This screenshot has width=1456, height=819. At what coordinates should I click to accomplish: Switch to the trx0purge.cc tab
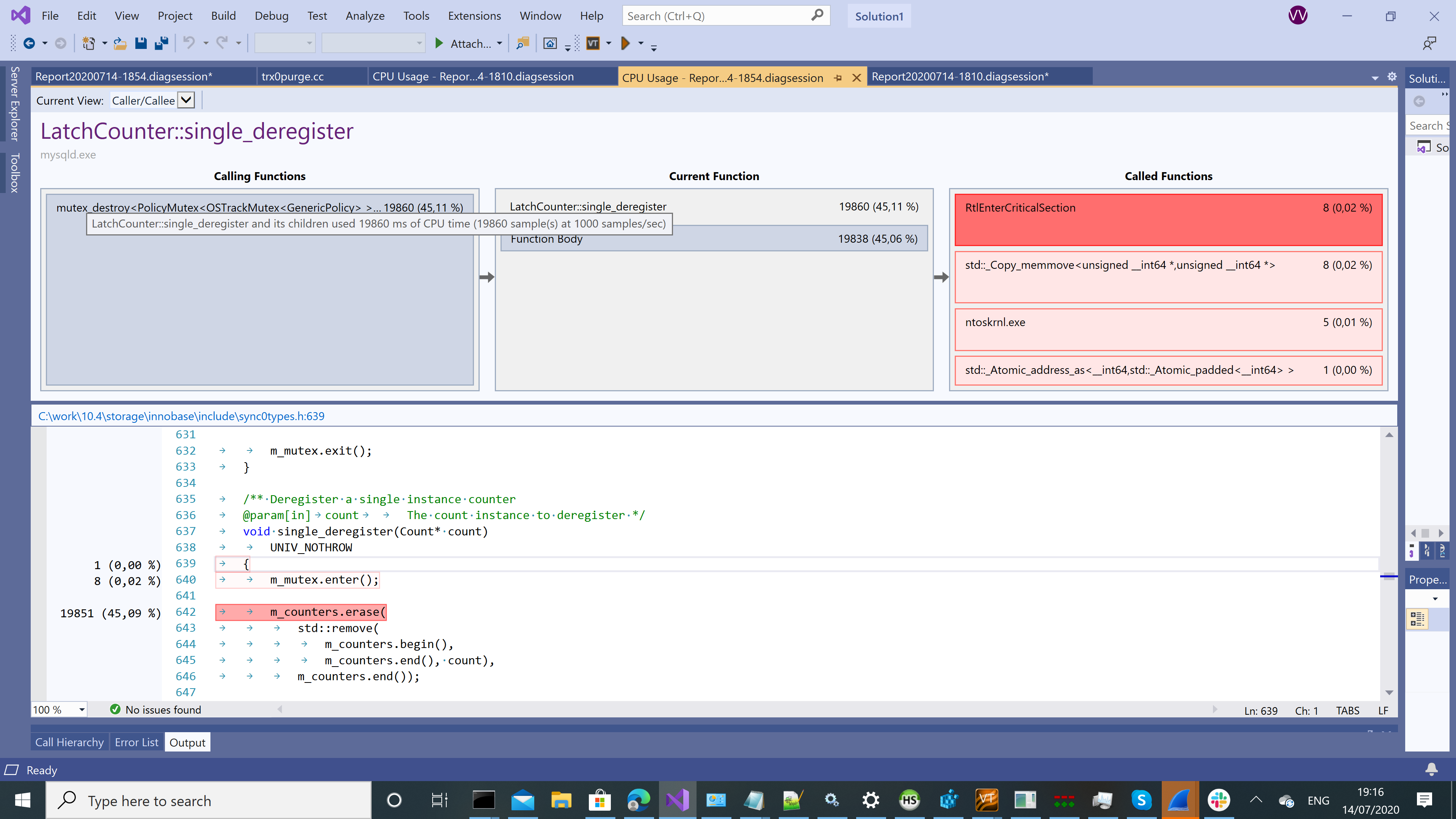coord(293,76)
